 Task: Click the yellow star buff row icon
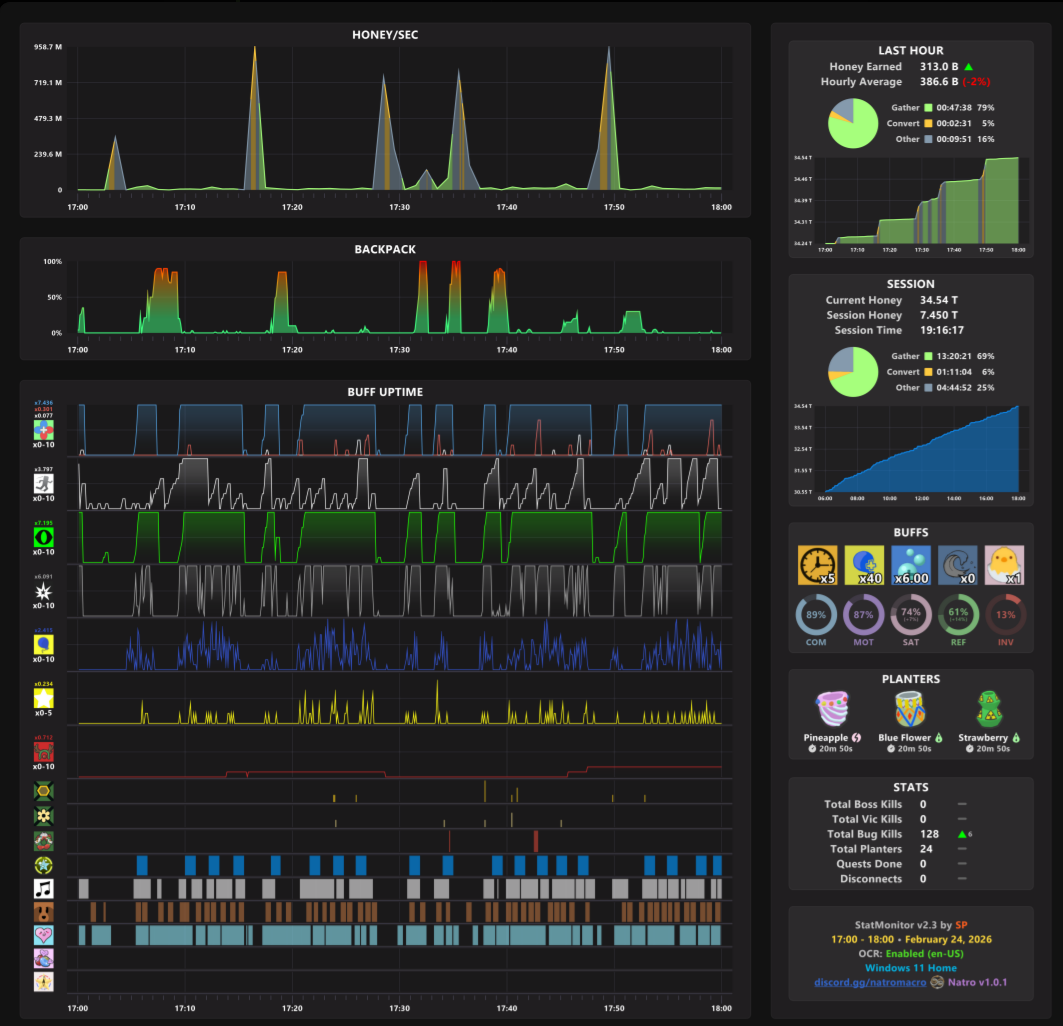point(43,698)
